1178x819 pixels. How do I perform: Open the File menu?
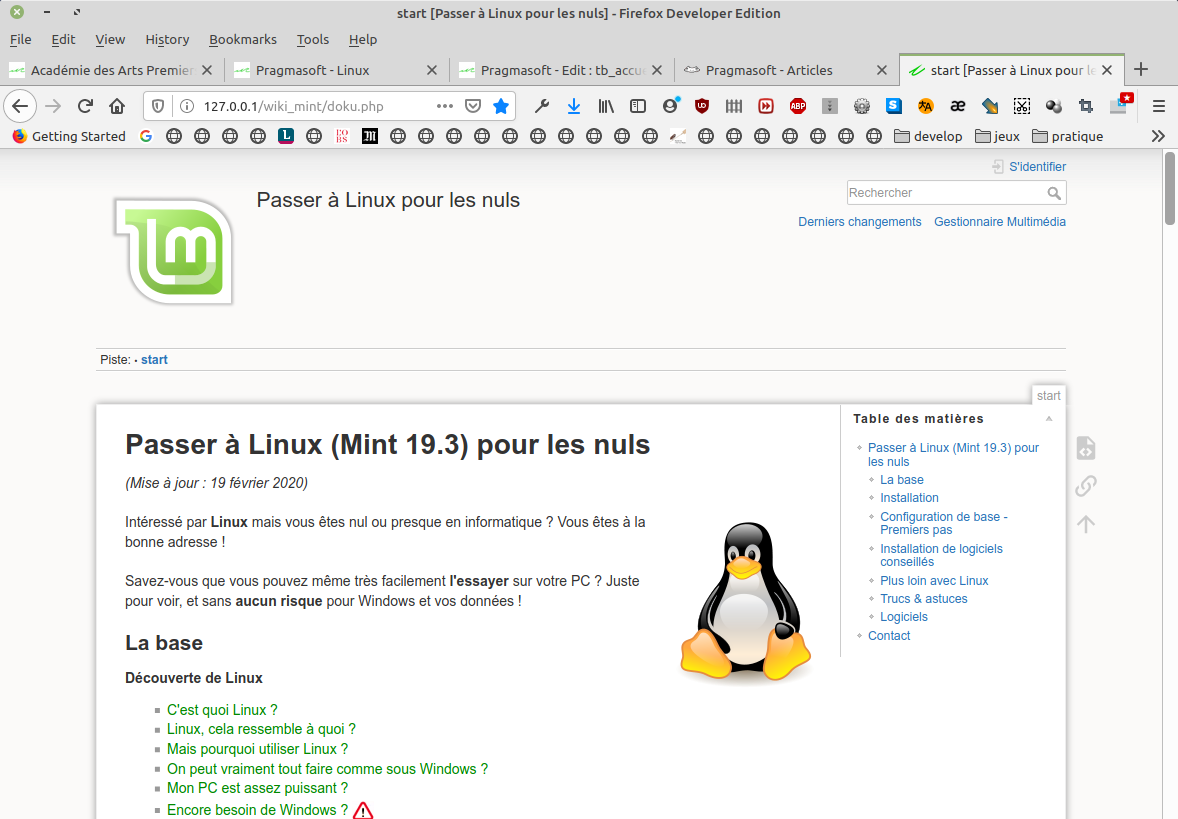(20, 40)
